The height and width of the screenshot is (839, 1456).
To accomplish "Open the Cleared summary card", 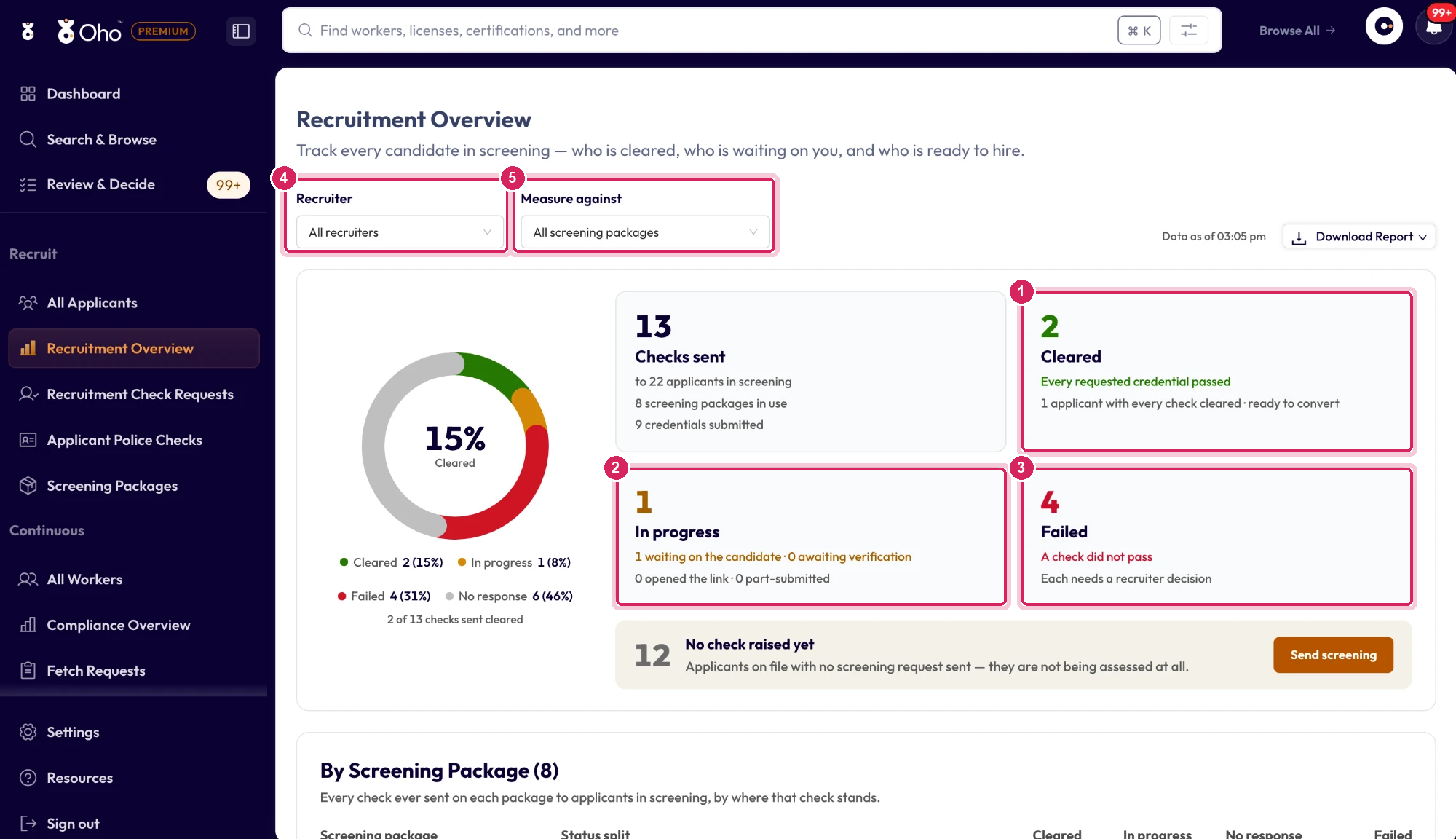I will (x=1216, y=371).
